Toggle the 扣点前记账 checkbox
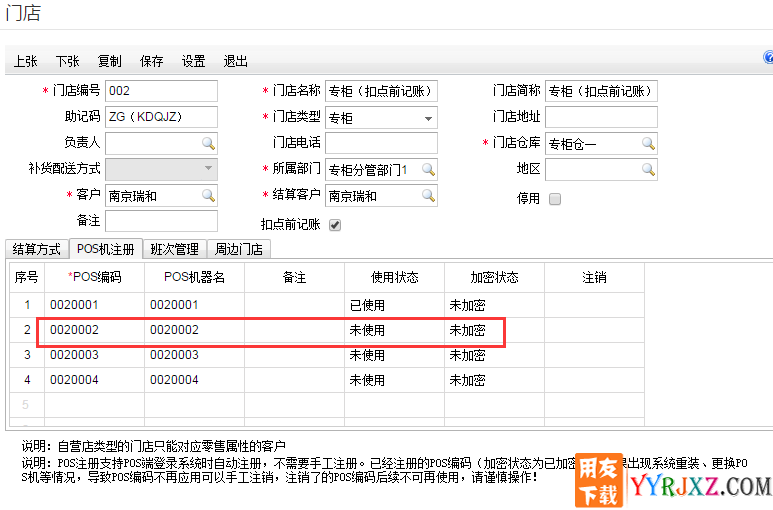 pyautogui.click(x=335, y=225)
